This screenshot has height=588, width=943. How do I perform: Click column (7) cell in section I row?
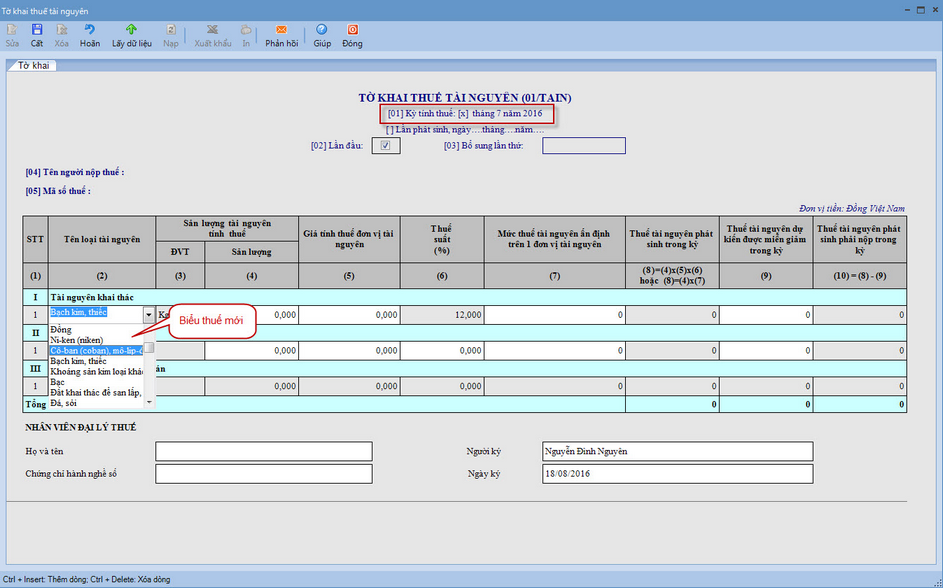(x=554, y=314)
